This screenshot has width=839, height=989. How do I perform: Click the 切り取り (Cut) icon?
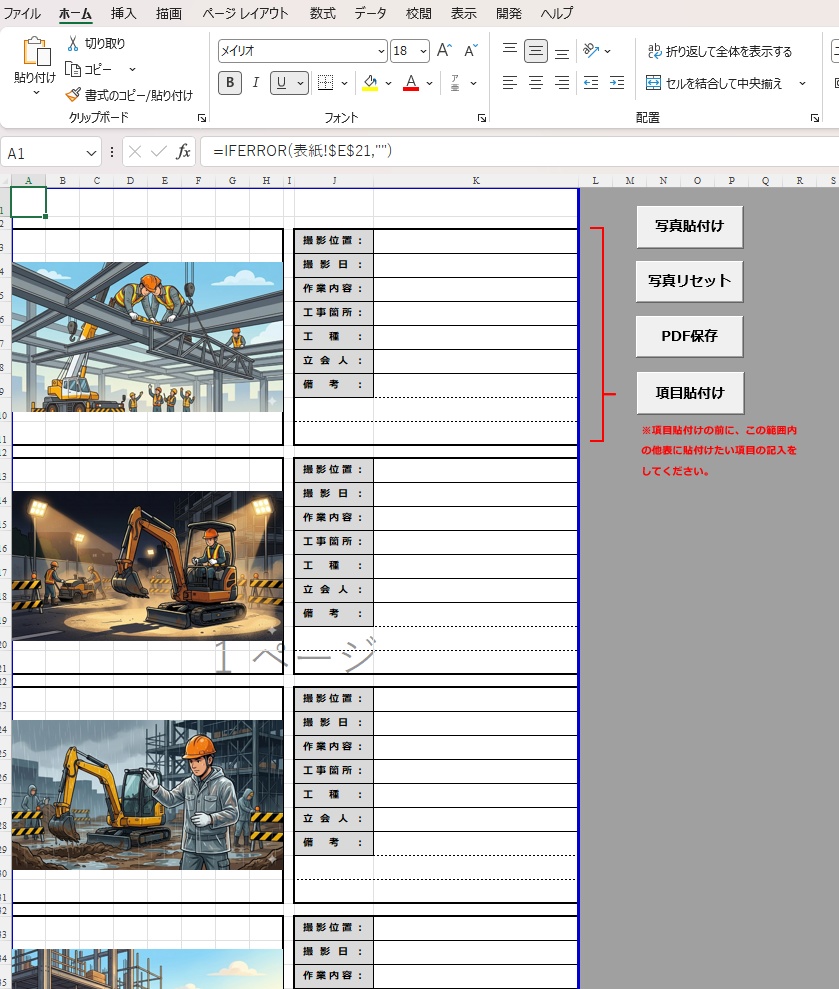73,44
